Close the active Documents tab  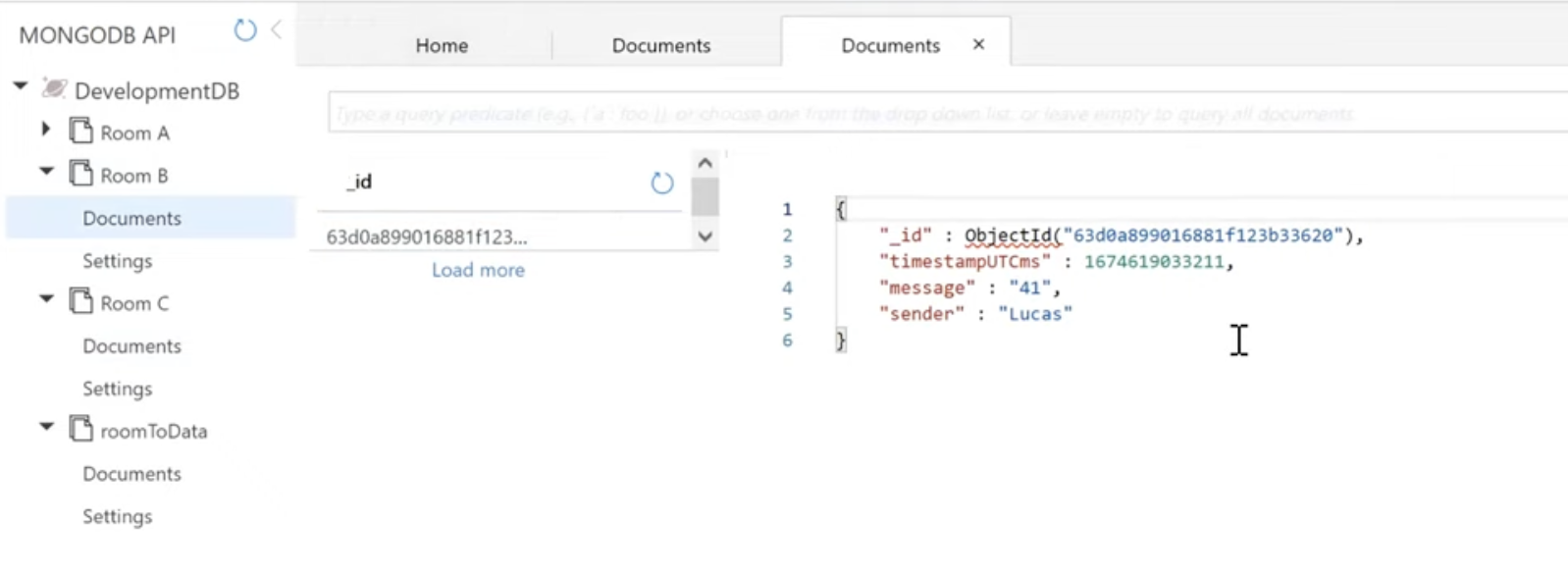click(978, 44)
